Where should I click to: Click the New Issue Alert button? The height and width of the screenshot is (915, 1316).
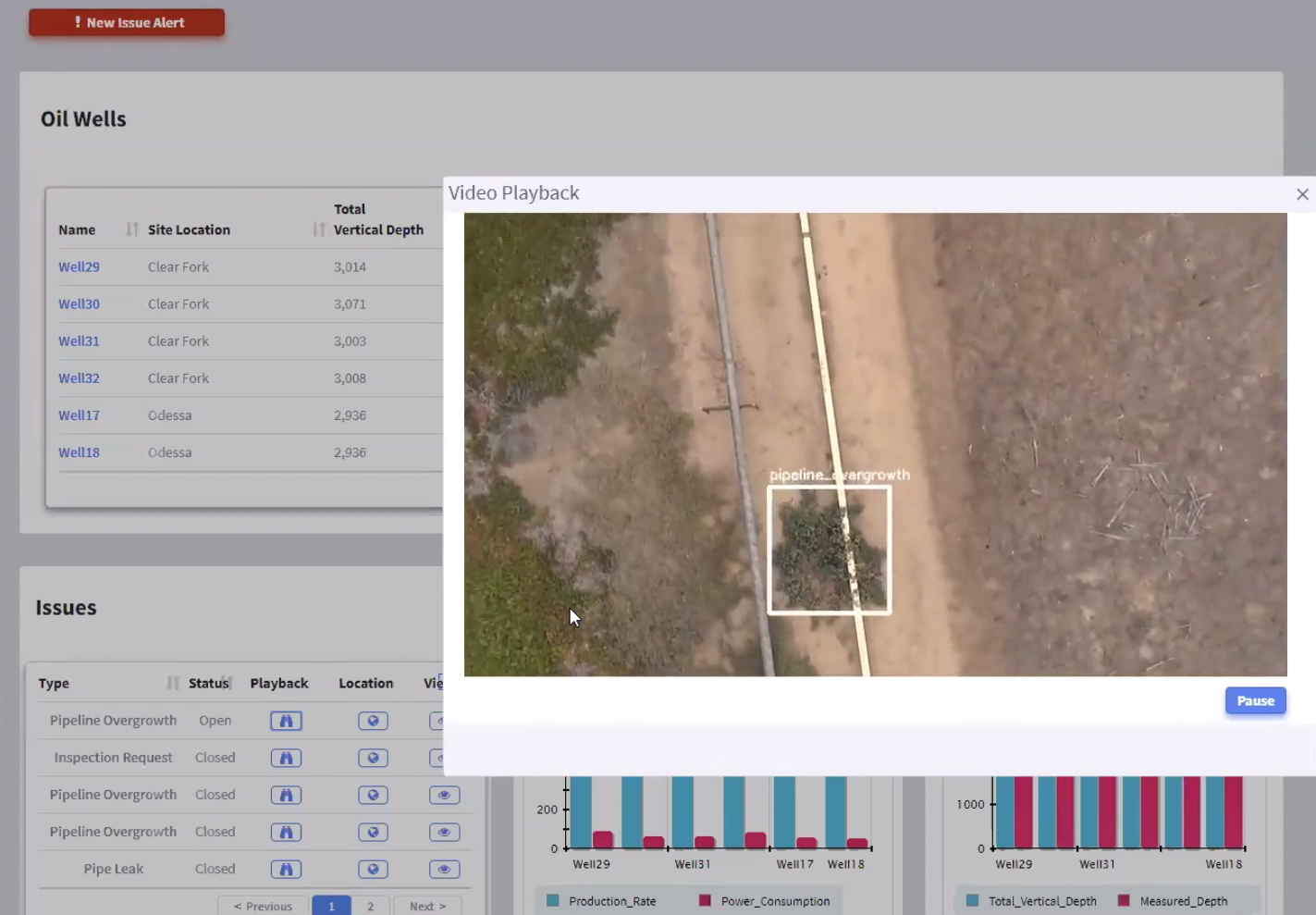127,22
